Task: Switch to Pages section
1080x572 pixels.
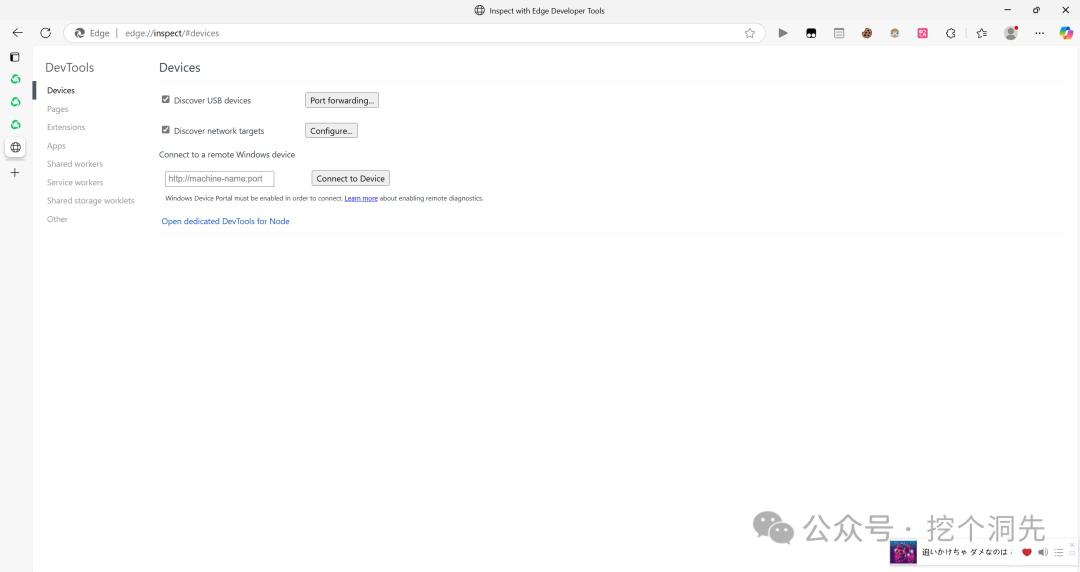Action: coord(57,109)
